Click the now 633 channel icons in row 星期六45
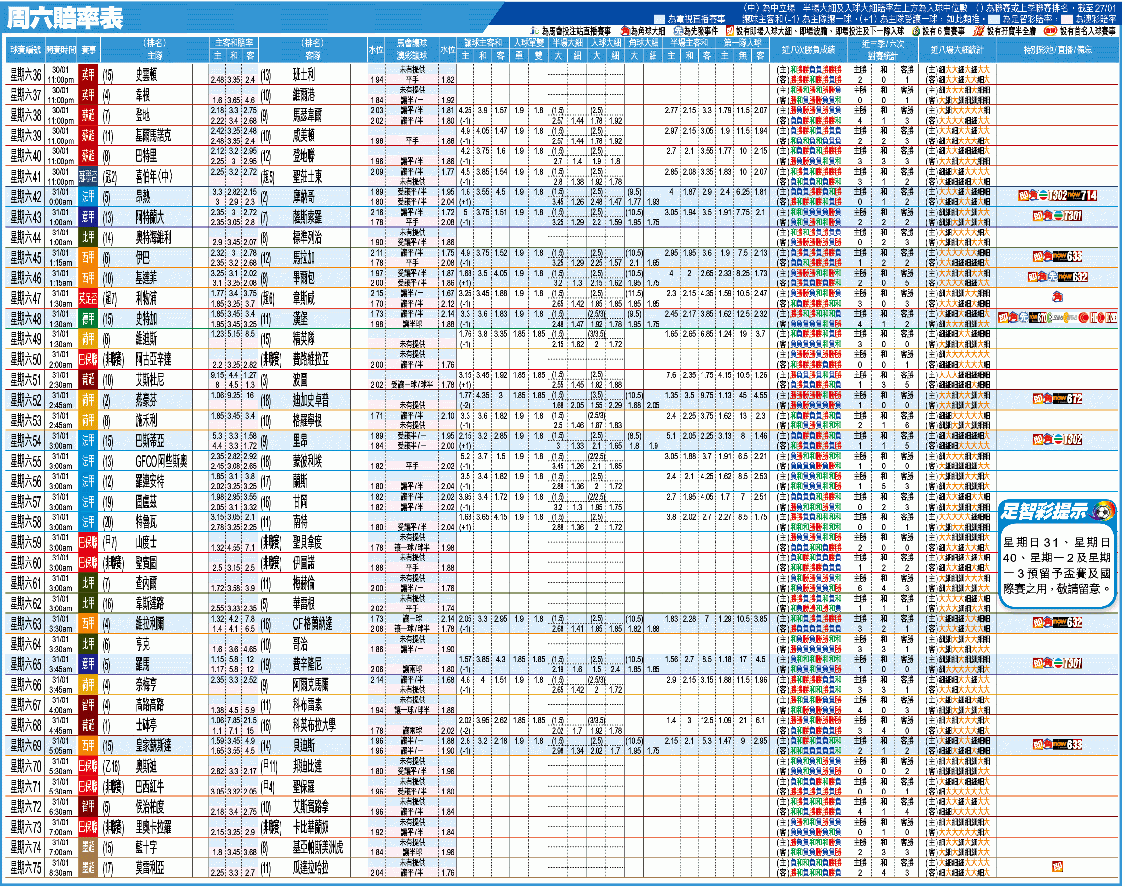1125x887 pixels. click(x=1058, y=257)
